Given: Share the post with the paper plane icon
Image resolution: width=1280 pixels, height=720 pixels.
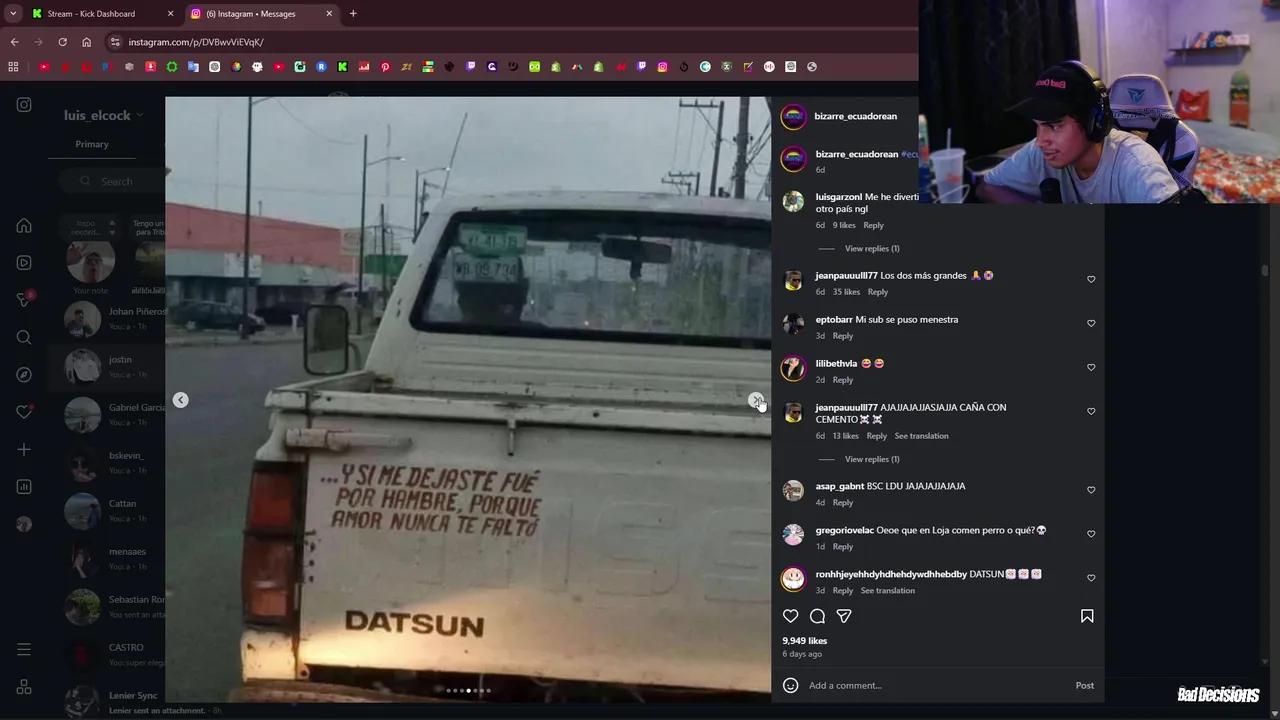Looking at the screenshot, I should click(844, 616).
